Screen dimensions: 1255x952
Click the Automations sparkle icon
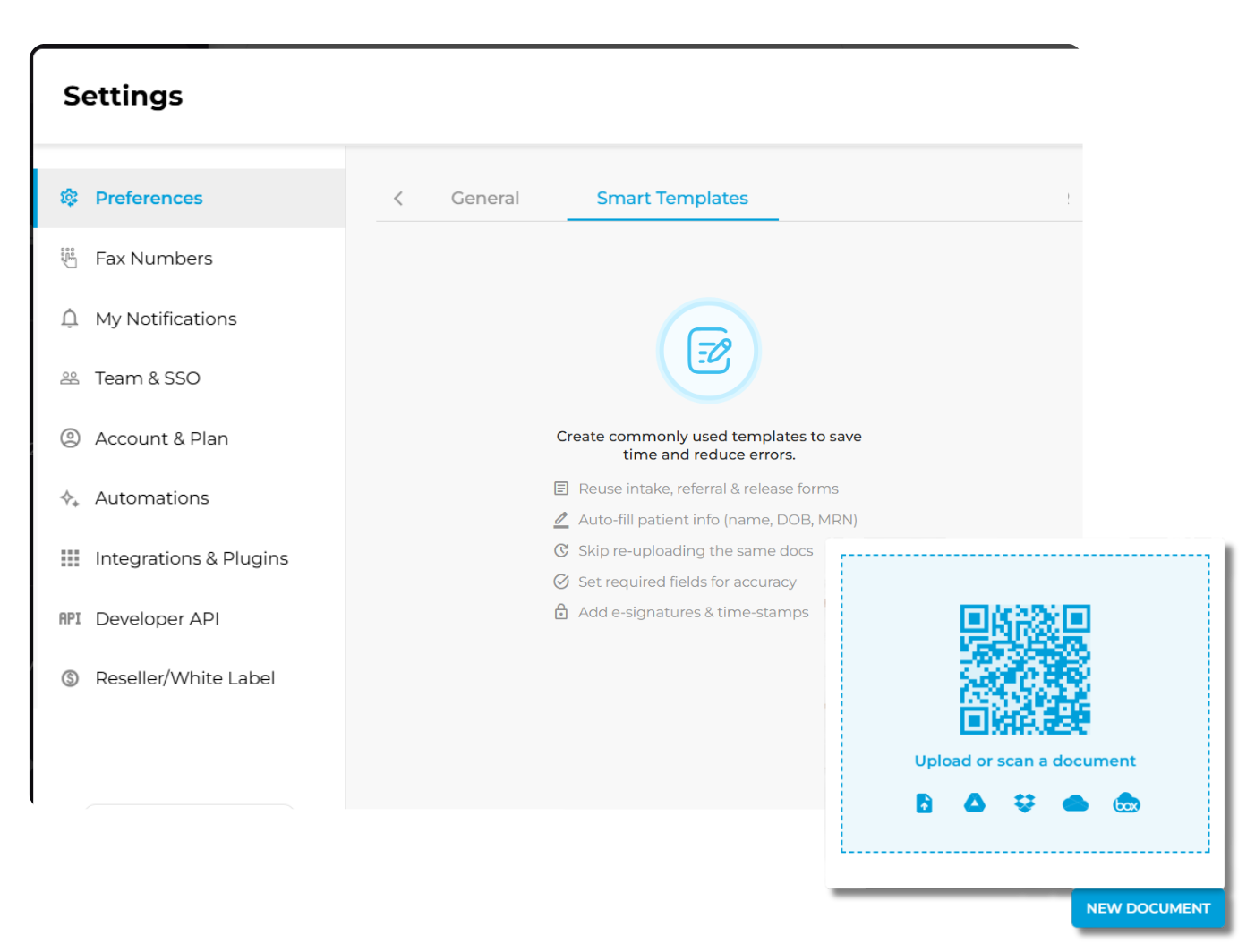(x=69, y=498)
